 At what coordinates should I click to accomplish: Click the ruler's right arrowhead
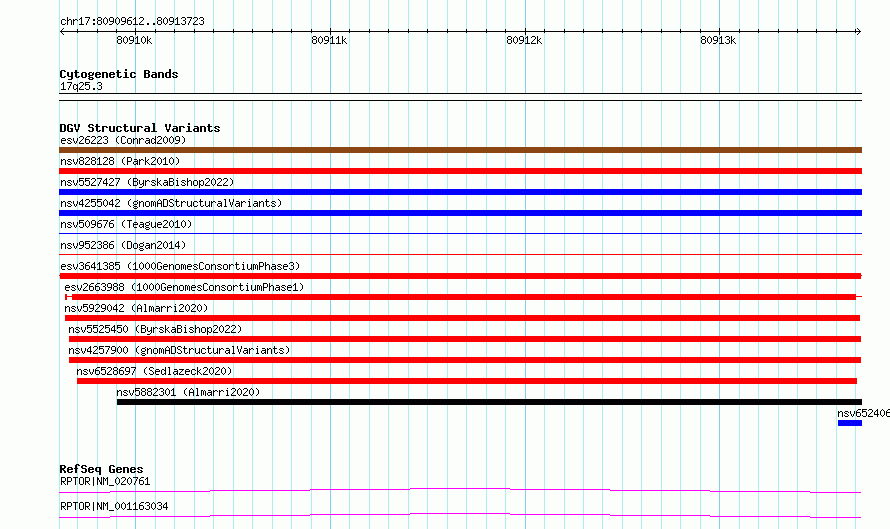(x=858, y=32)
